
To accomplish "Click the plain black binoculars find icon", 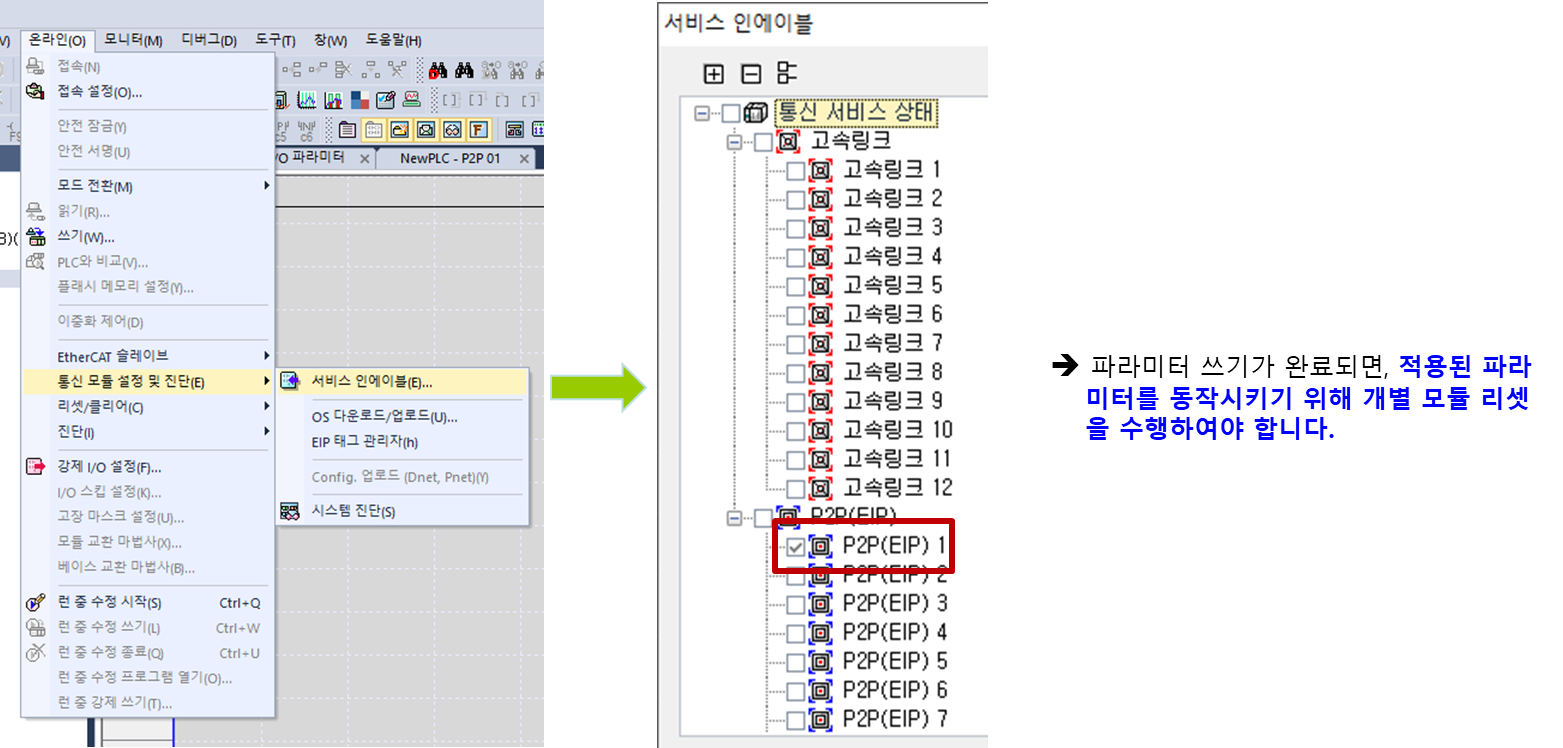I will pyautogui.click(x=464, y=70).
